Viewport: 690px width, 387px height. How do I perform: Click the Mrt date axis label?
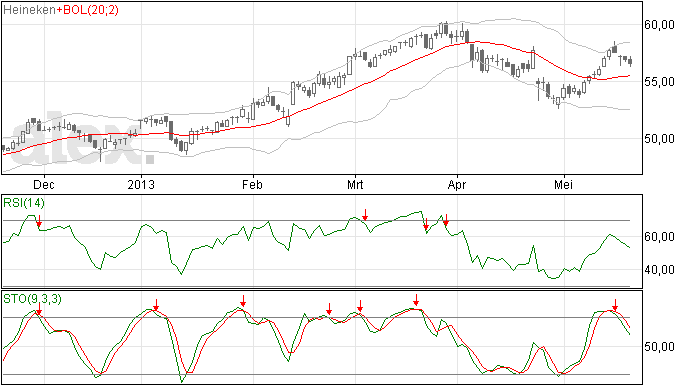point(355,184)
